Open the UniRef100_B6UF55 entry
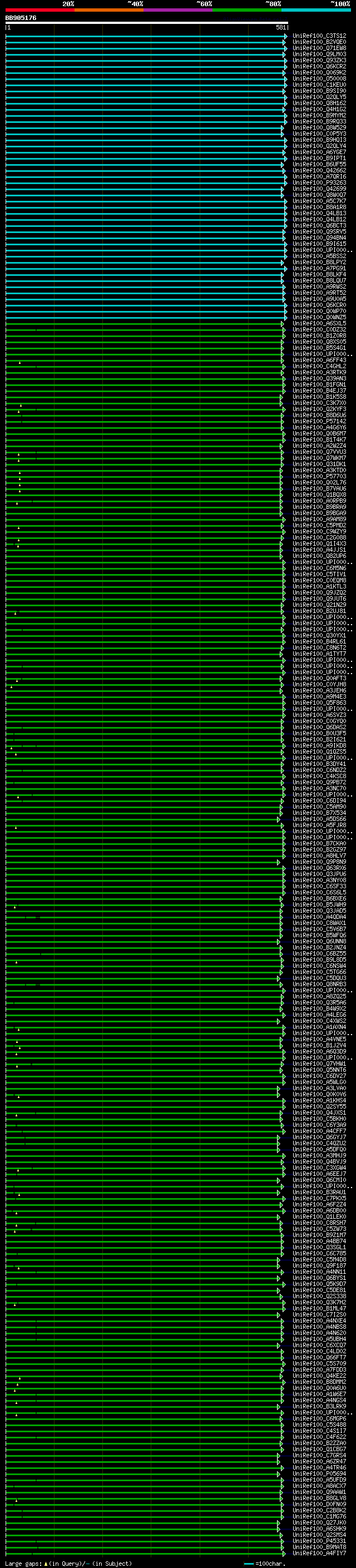The width and height of the screenshot is (356, 1568). pos(319,164)
